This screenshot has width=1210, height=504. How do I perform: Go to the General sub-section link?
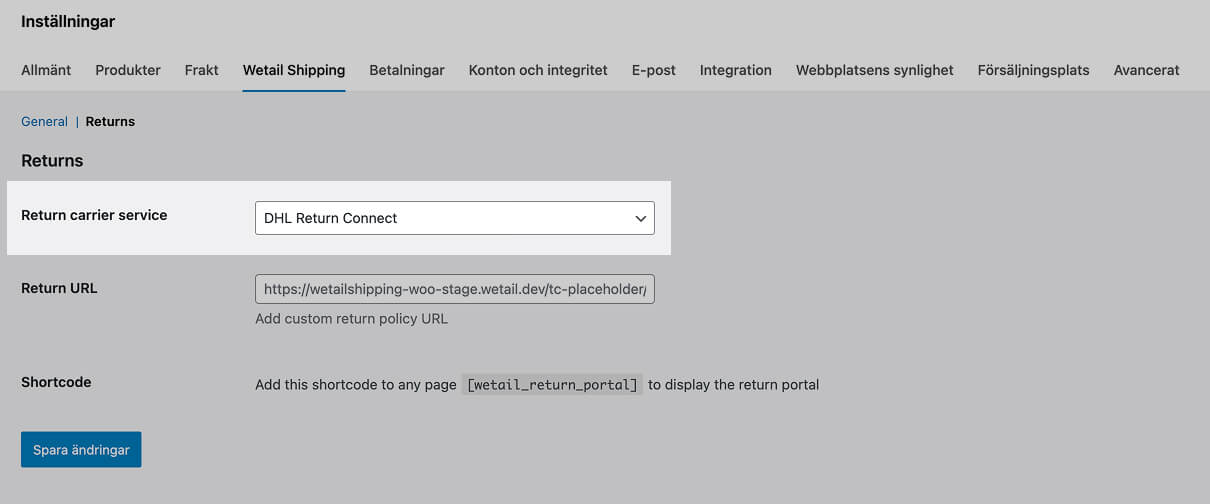(x=44, y=121)
